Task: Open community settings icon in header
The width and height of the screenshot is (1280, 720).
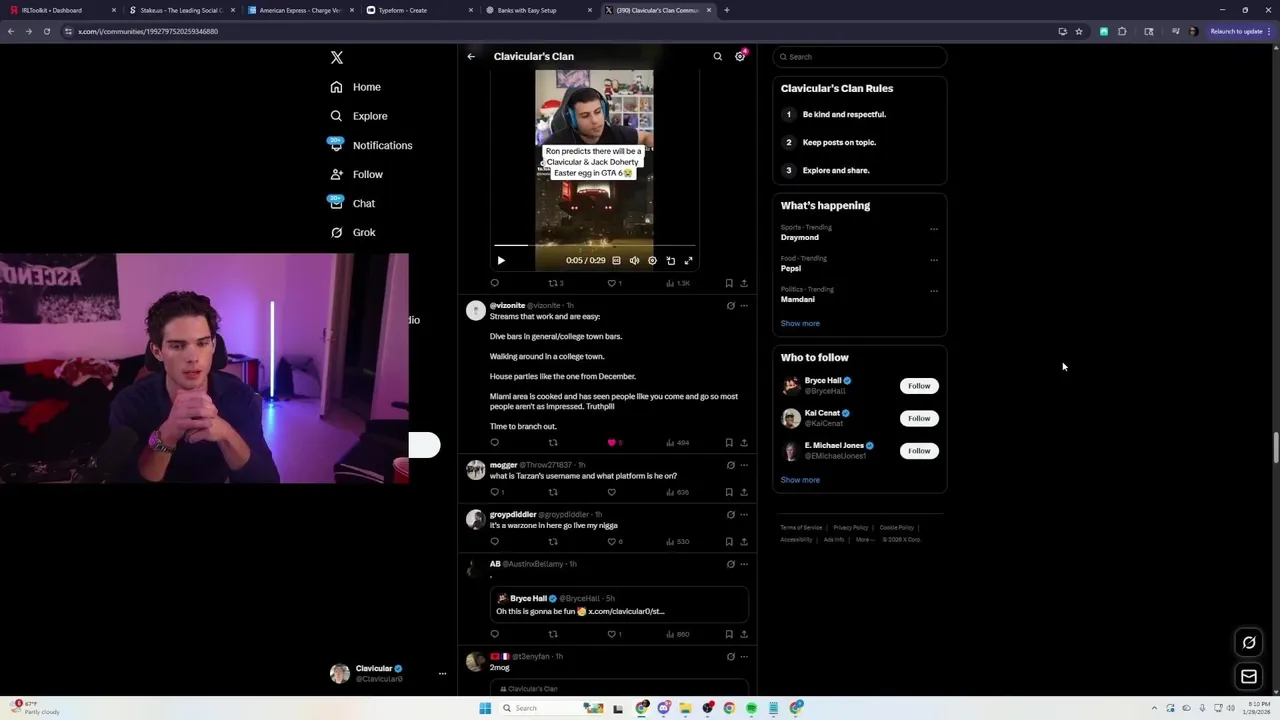Action: tap(740, 56)
